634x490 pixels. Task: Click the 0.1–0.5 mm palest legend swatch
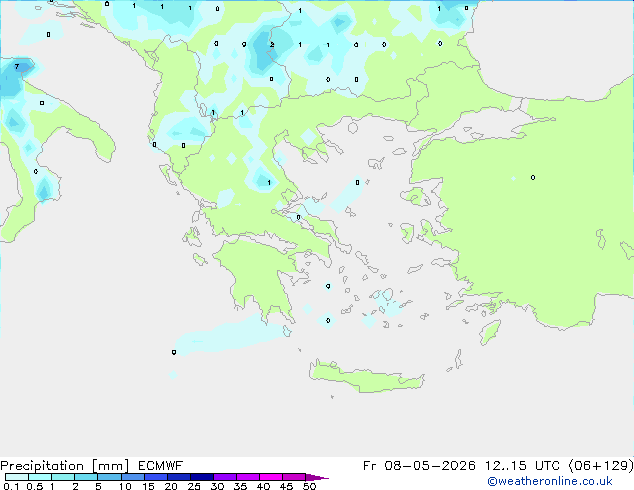point(17,477)
